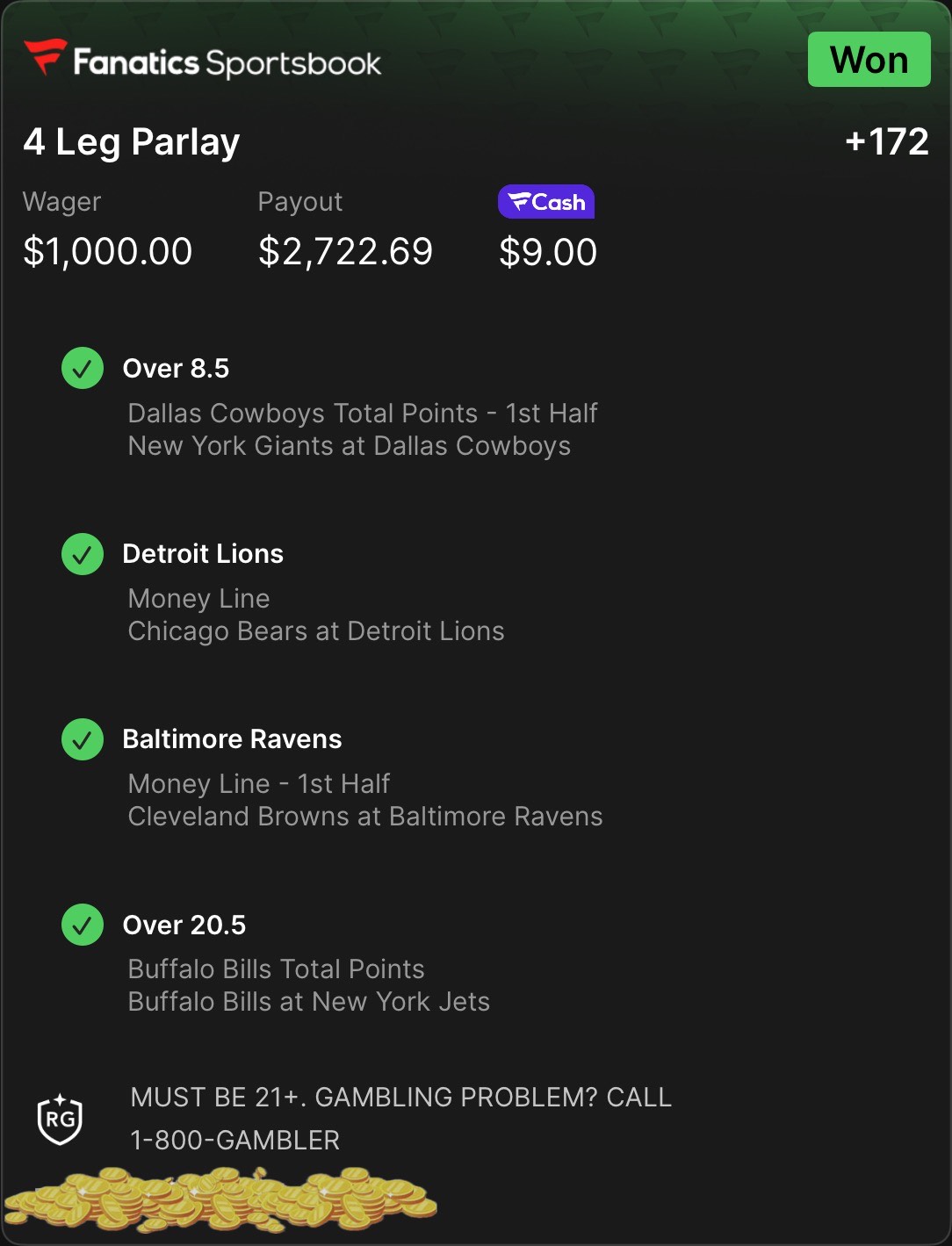Click the 1-800-GAMBLER helpline text
The image size is (952, 1246).
point(234,1140)
